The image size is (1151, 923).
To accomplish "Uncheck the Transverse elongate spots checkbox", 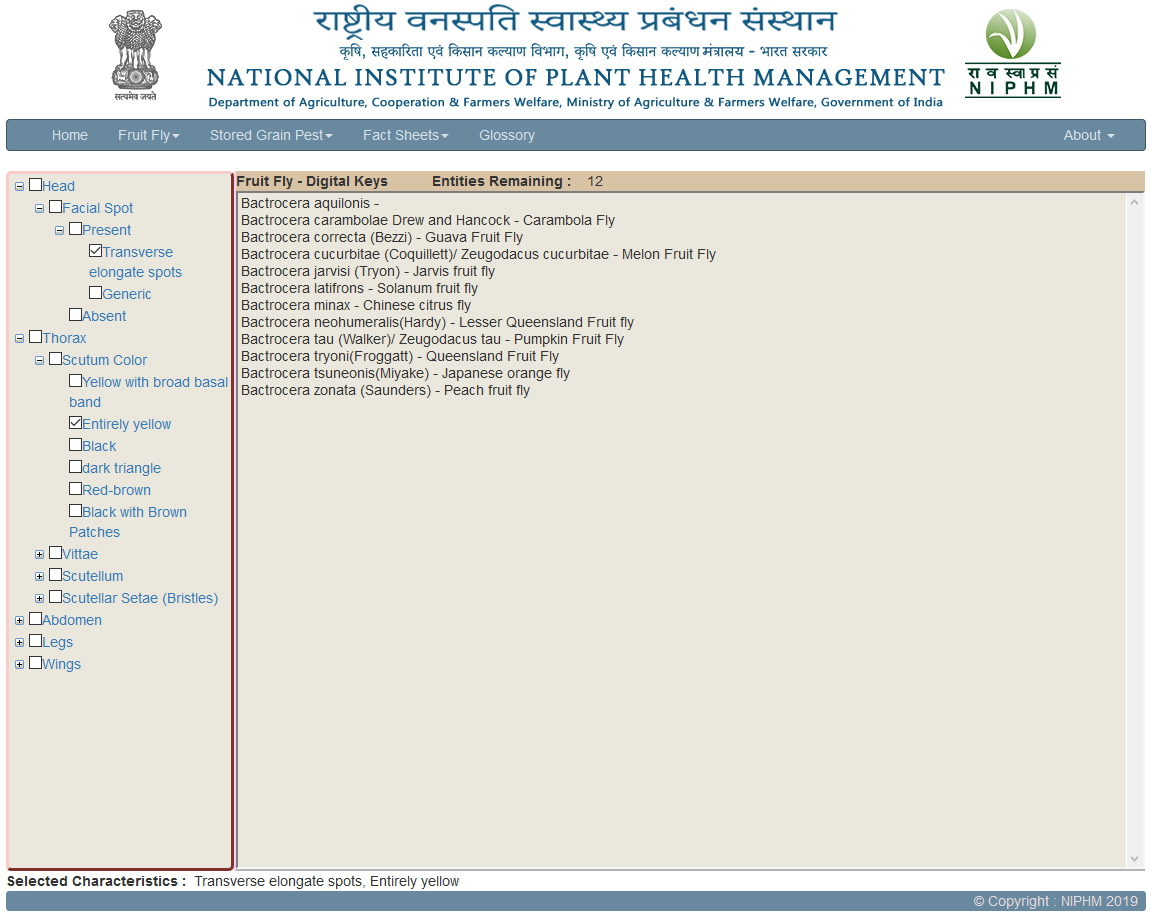I will (96, 251).
